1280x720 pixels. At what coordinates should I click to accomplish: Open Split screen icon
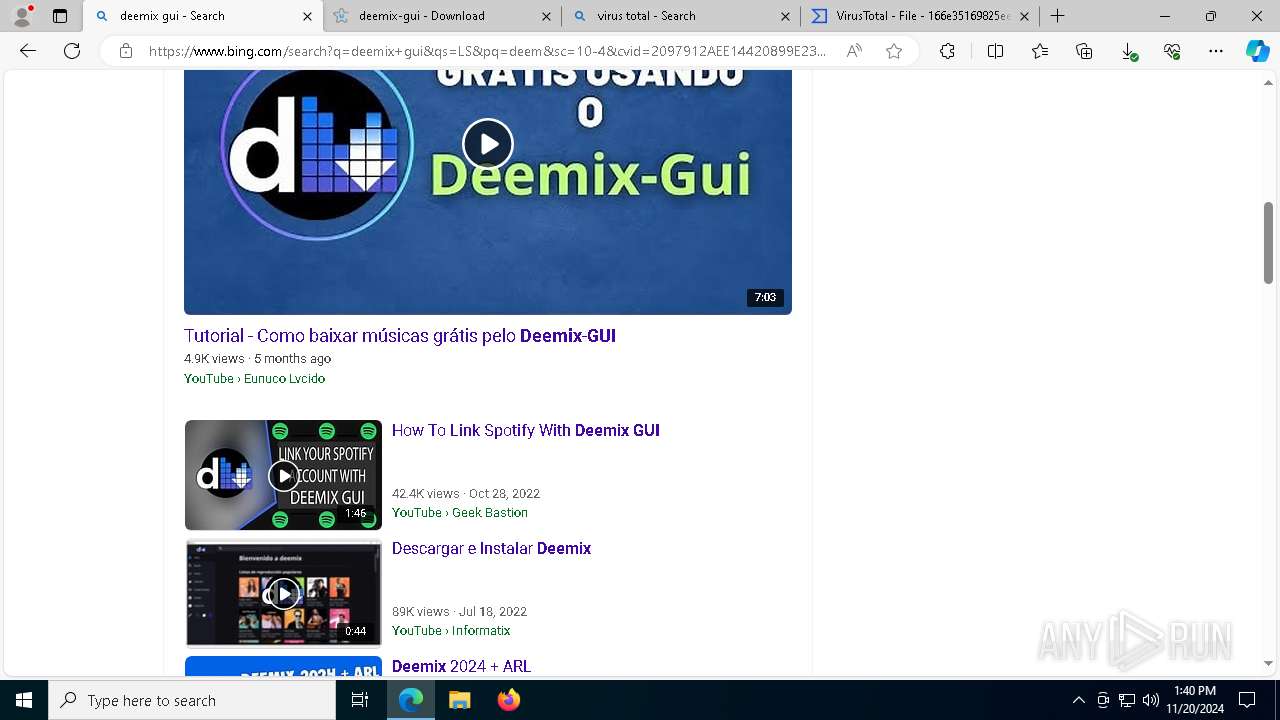995,51
